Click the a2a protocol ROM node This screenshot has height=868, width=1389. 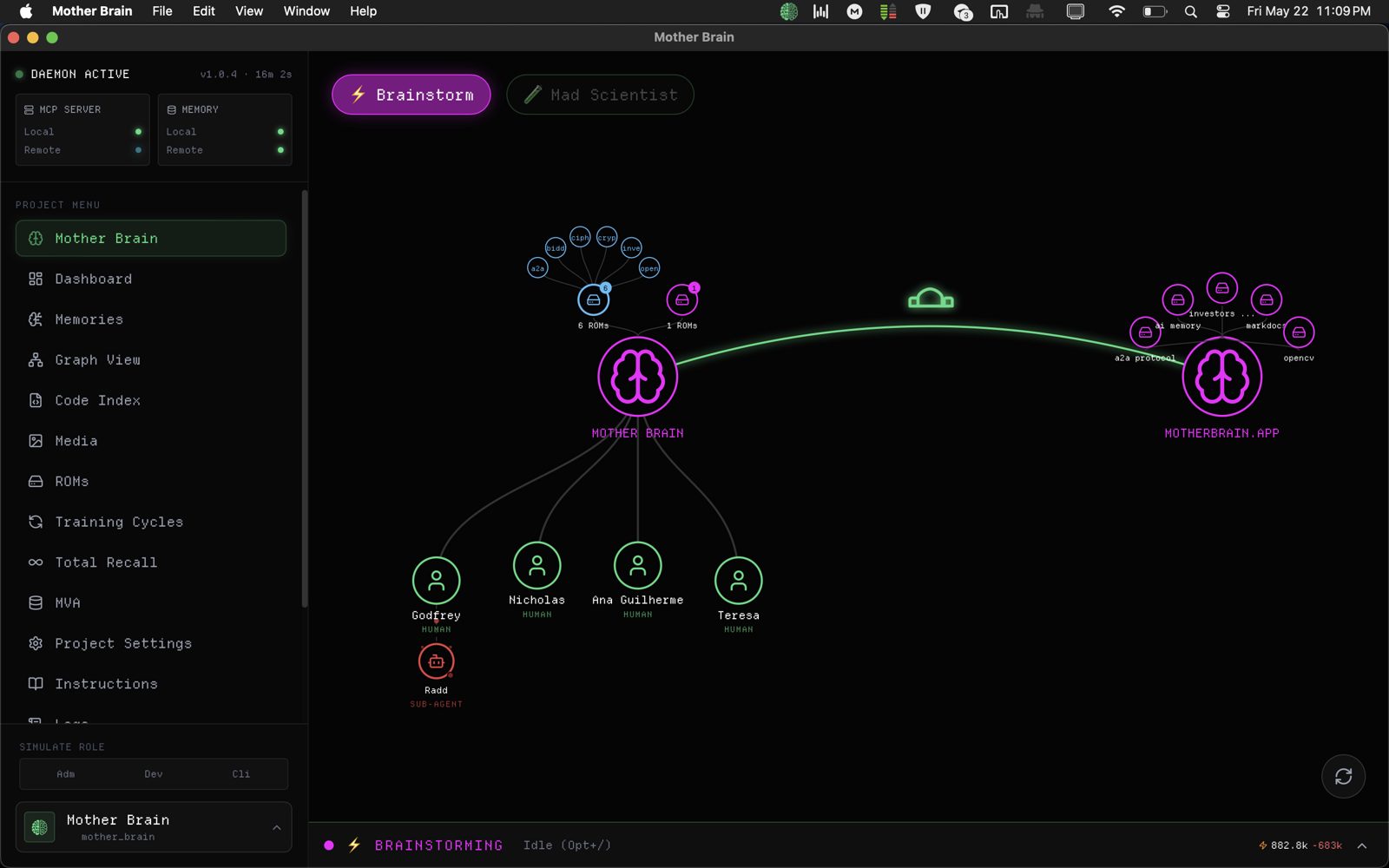tap(1145, 332)
